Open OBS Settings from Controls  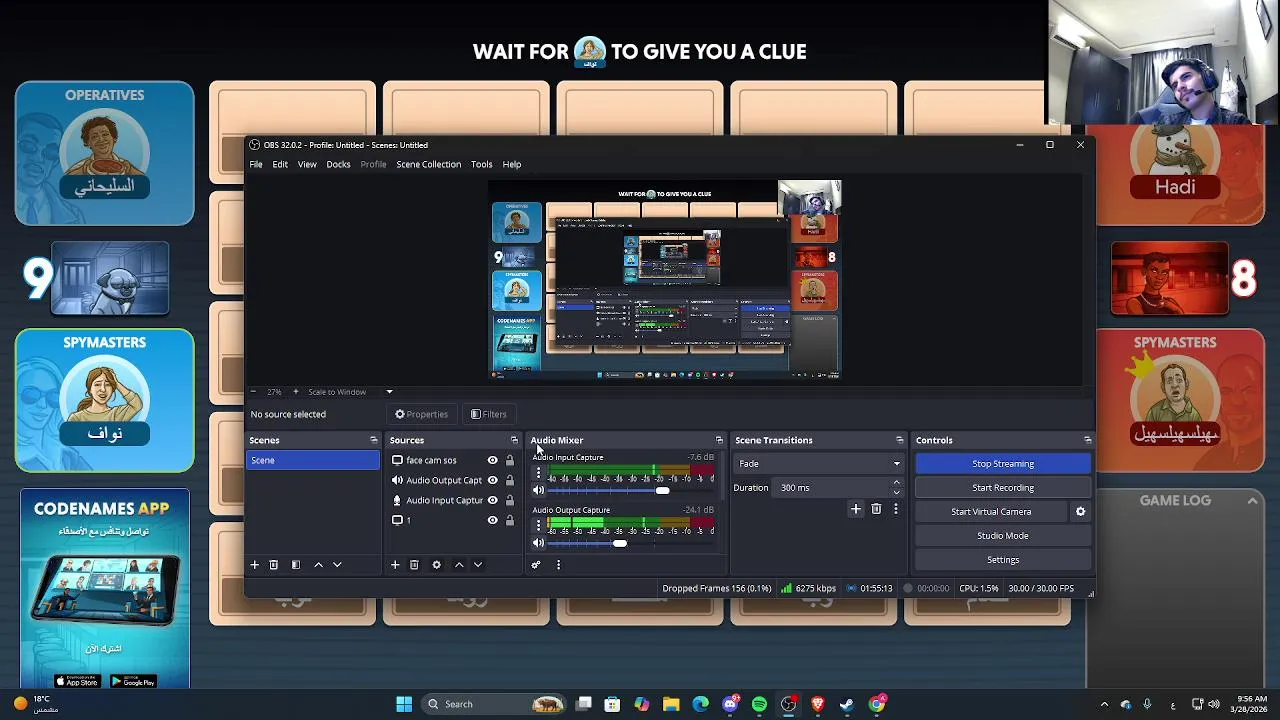[1003, 560]
